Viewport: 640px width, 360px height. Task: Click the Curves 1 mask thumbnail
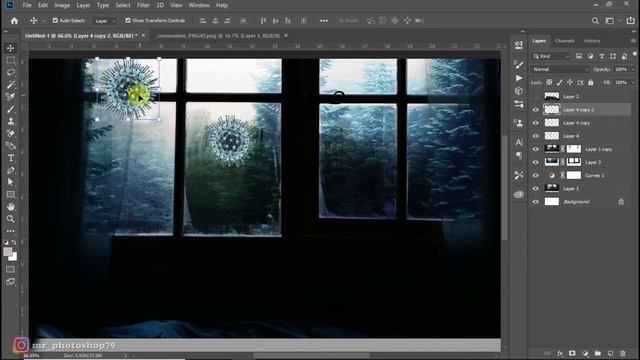[x=574, y=176]
